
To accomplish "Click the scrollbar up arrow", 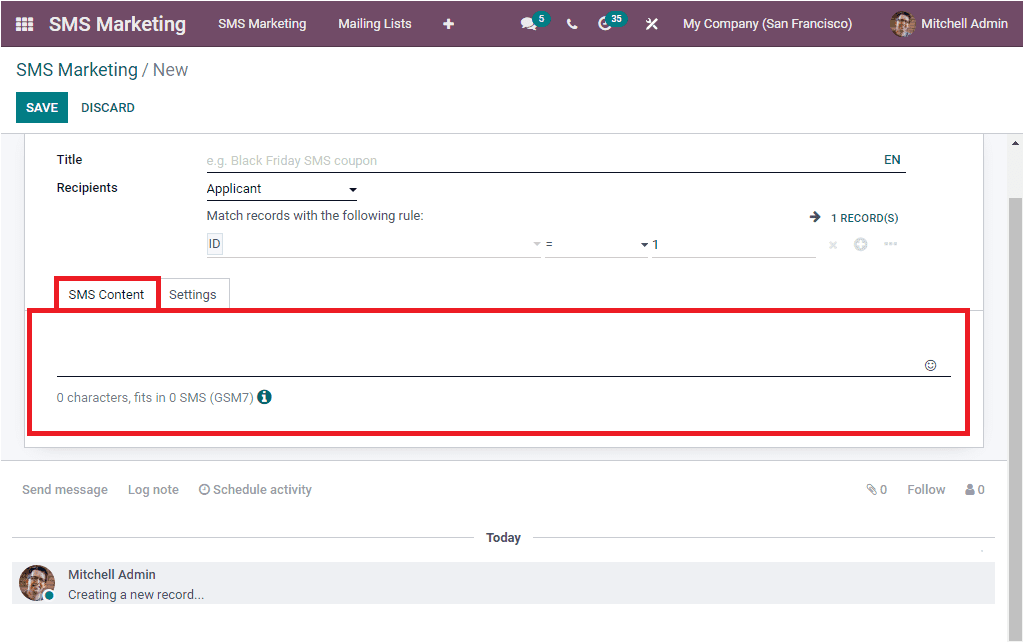I will coord(1016,143).
